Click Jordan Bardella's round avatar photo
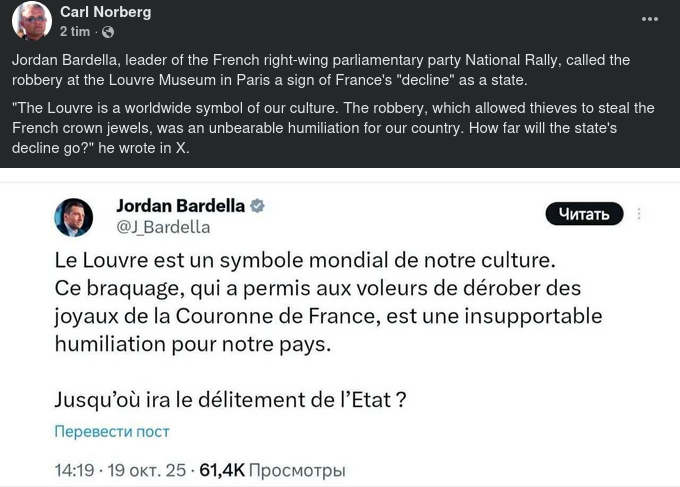Image resolution: width=680 pixels, height=487 pixels. coord(74,217)
